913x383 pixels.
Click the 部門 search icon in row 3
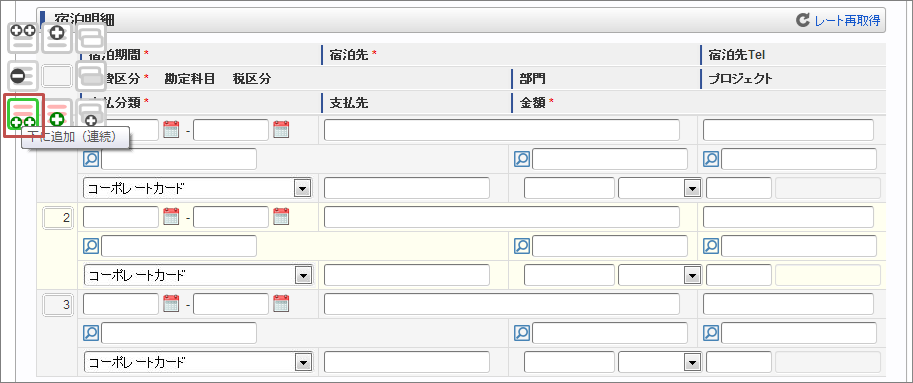[x=522, y=333]
